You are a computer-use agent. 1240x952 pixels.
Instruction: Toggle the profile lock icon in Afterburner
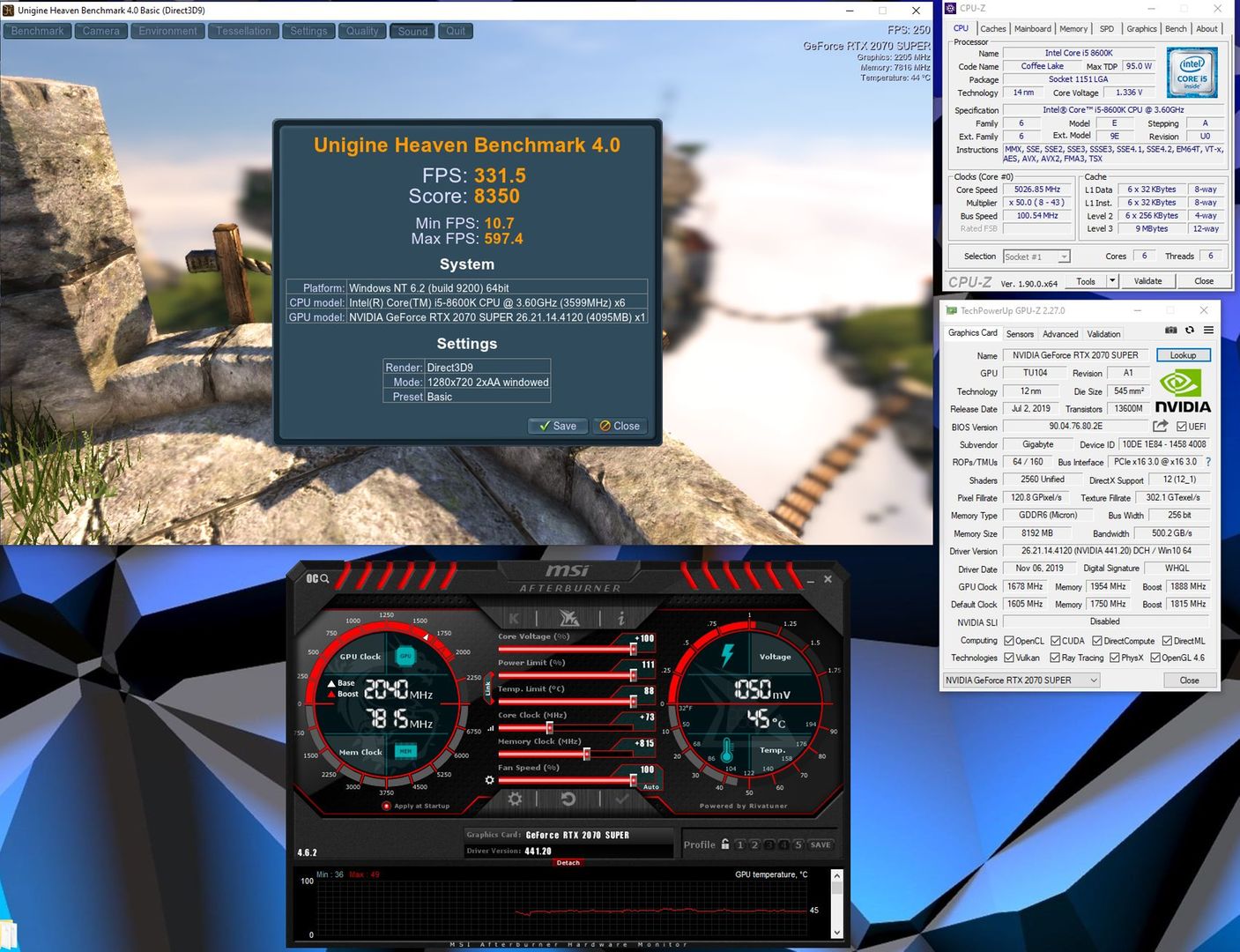[725, 844]
